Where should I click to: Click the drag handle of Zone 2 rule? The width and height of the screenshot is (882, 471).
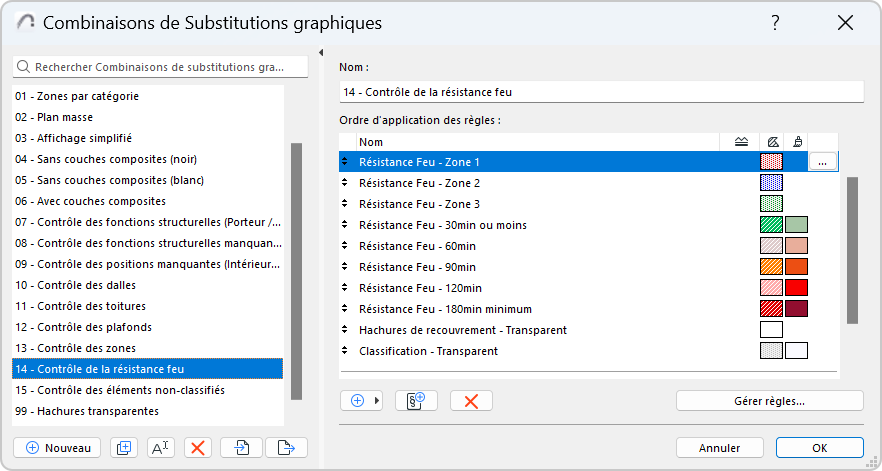[x=346, y=183]
